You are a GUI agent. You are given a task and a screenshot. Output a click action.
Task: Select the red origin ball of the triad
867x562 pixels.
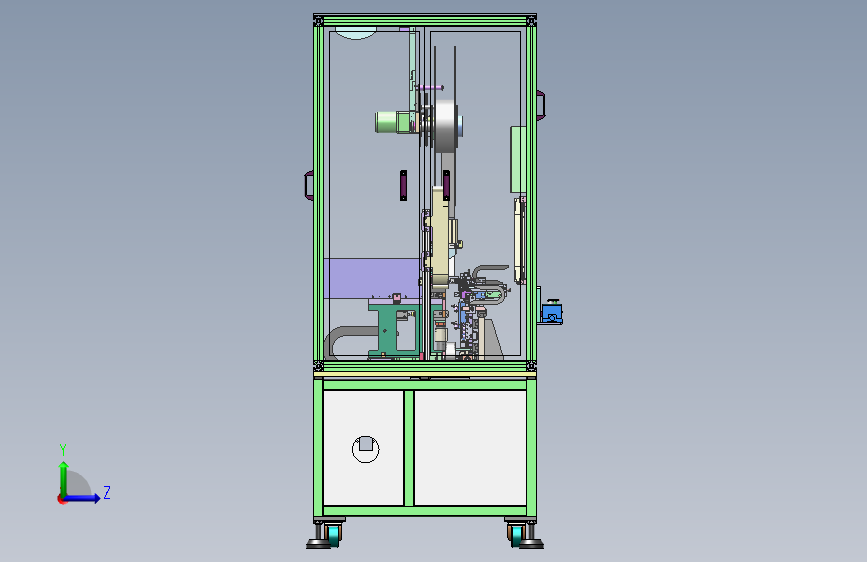point(61,499)
